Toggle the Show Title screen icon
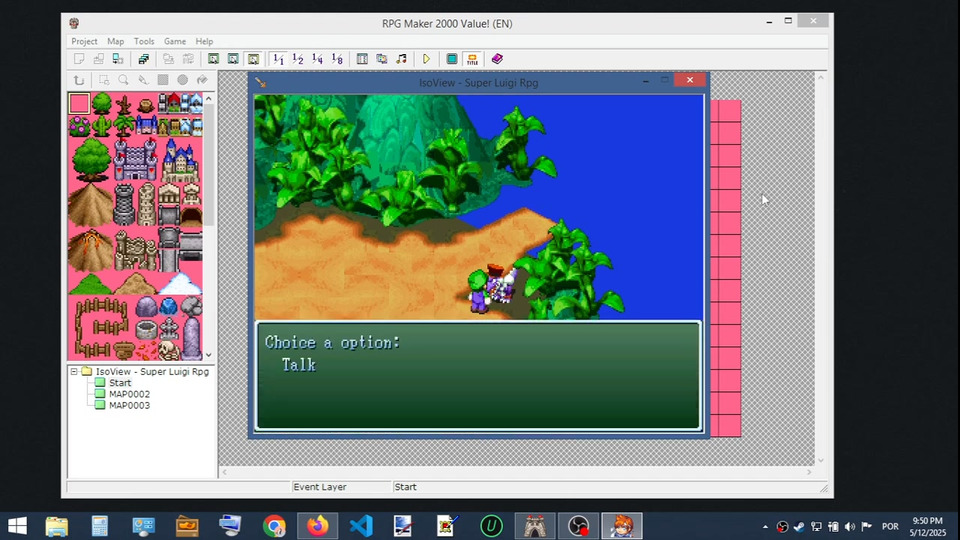The image size is (960, 540). click(x=472, y=59)
